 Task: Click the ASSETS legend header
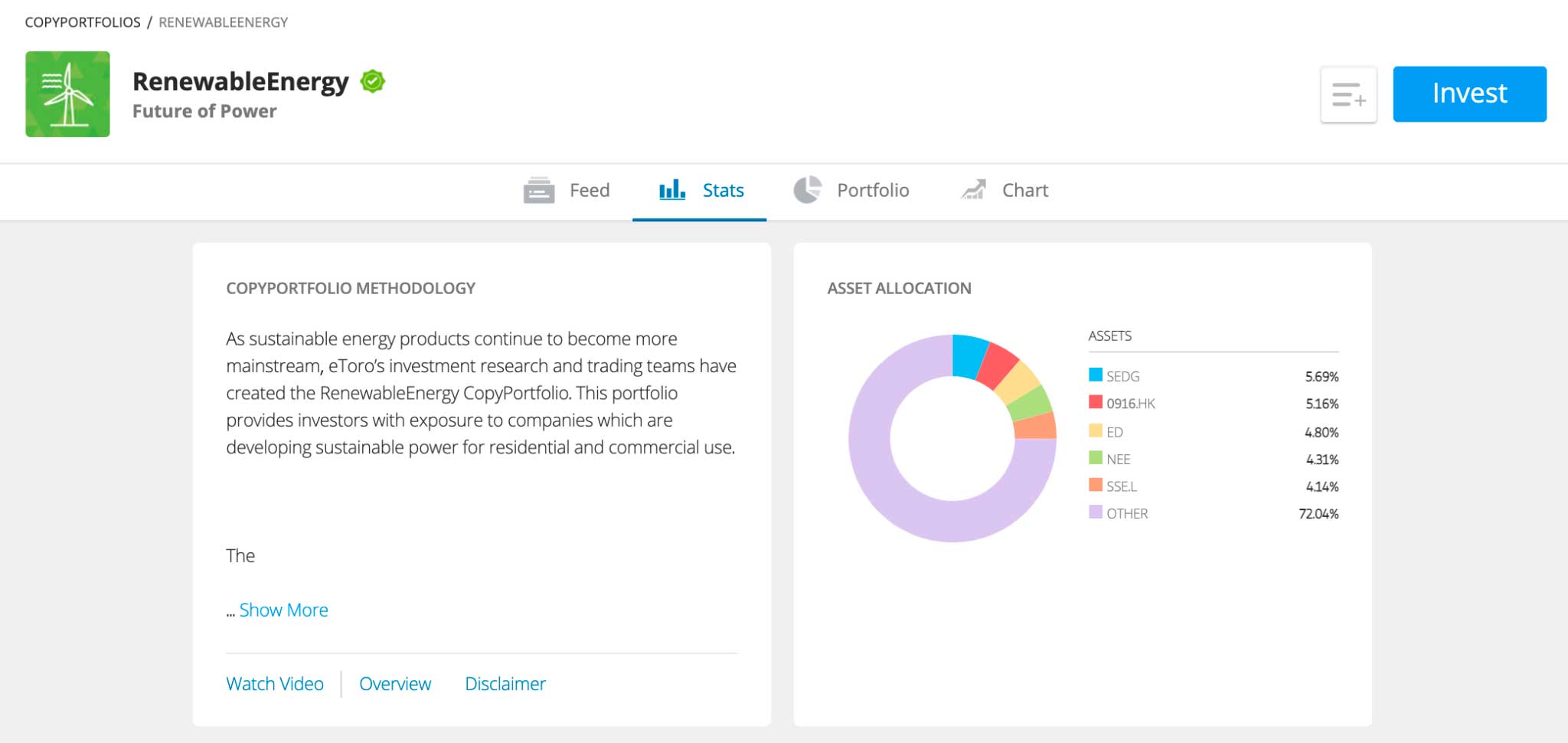coord(1109,335)
